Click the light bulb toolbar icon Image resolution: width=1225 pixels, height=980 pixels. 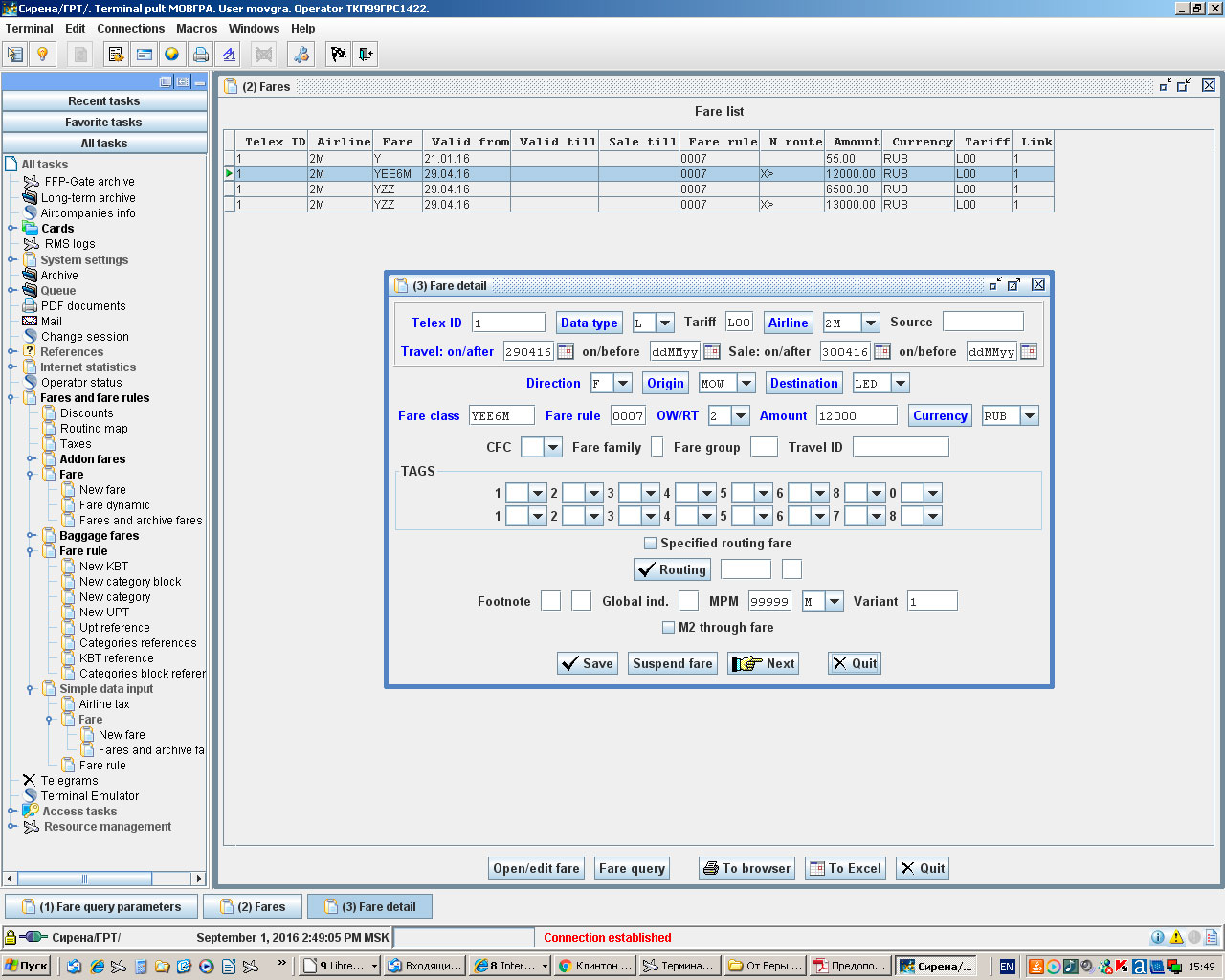[42, 55]
